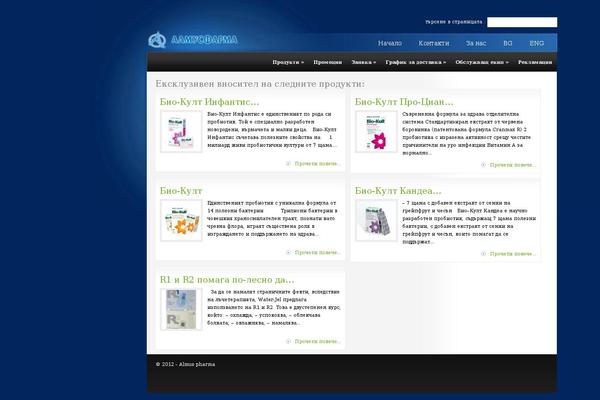Viewport: 600px width, 400px height.
Task: Switch language to ENG
Action: tap(536, 43)
